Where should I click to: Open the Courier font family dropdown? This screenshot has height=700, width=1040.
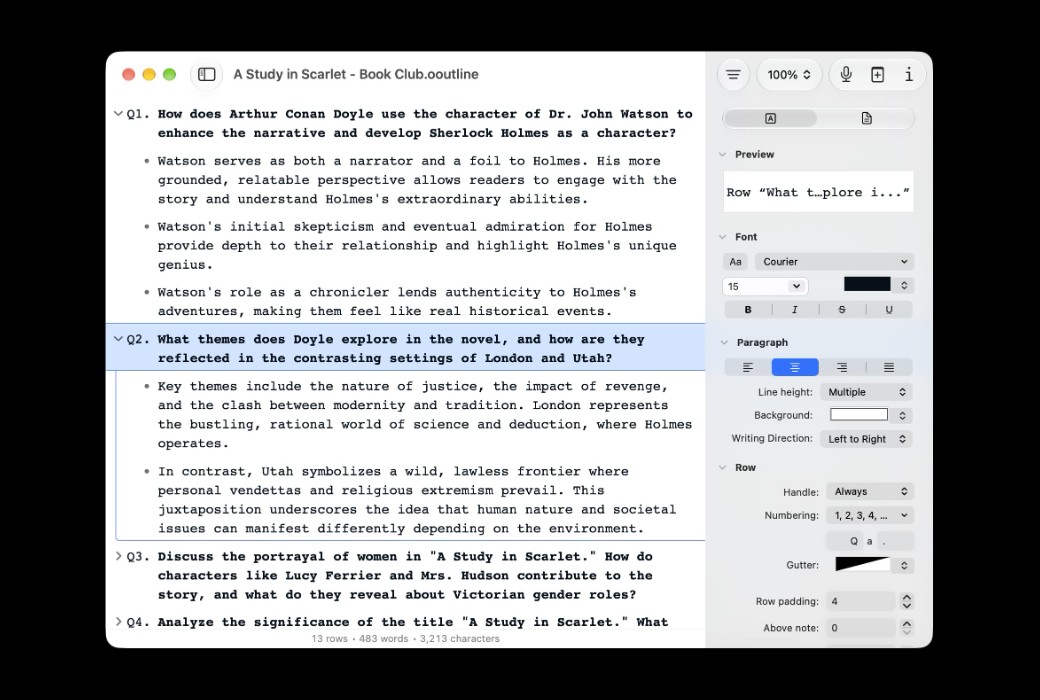[x=834, y=261]
